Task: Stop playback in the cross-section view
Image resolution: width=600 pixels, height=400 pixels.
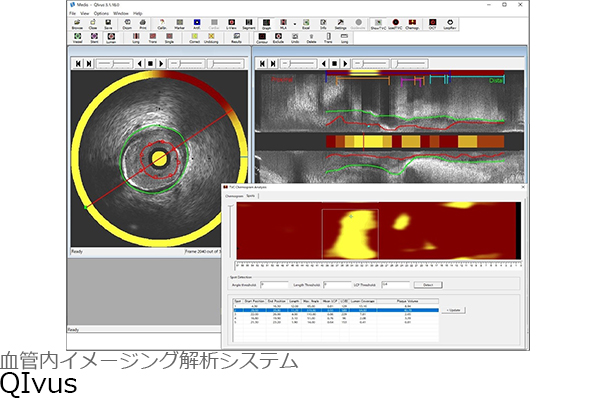Action: pos(150,64)
